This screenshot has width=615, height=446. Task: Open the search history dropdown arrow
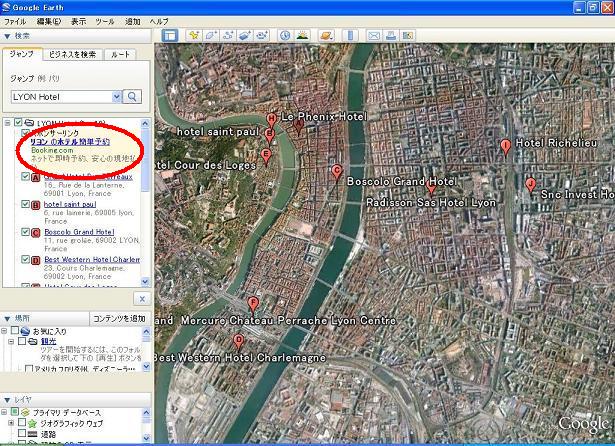pos(116,96)
